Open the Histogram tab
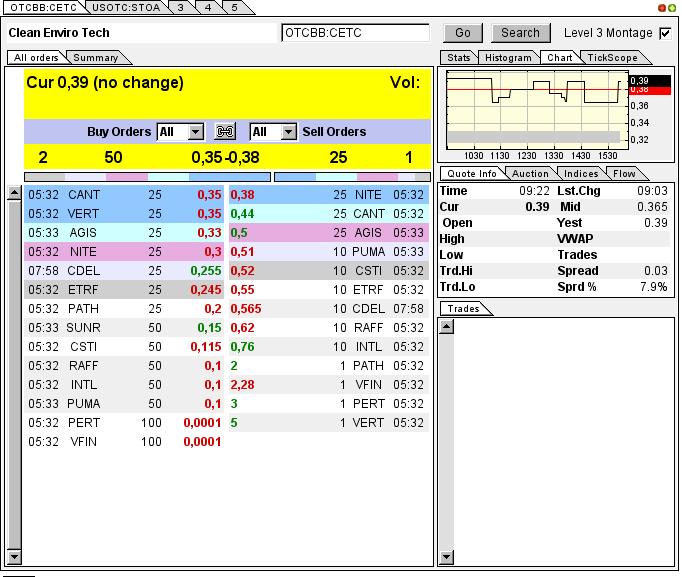Viewport: 682px width, 577px height. (x=508, y=57)
